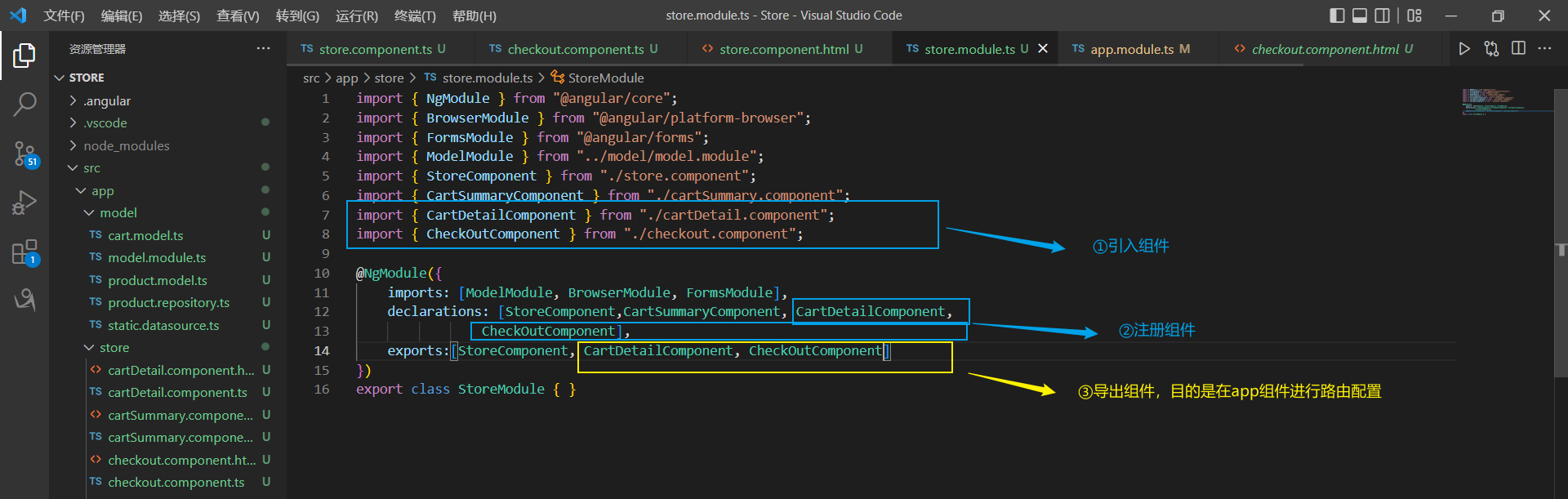Open Customize Layout icon in title bar

1414,16
